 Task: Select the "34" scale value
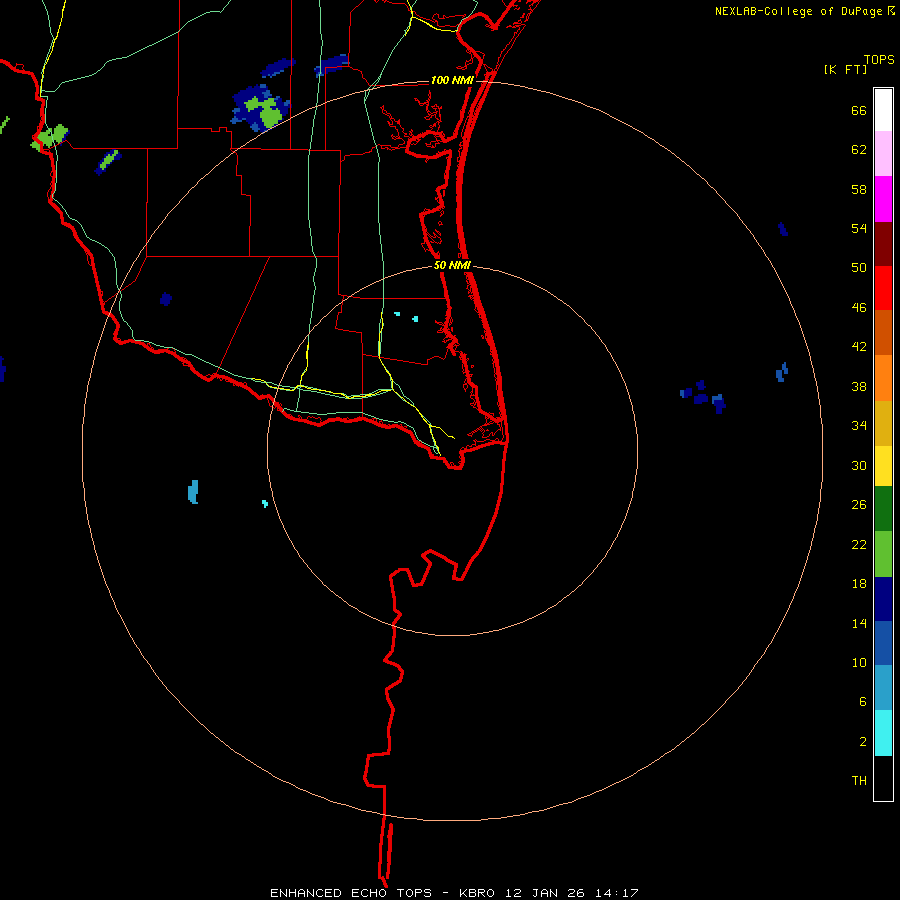point(859,426)
